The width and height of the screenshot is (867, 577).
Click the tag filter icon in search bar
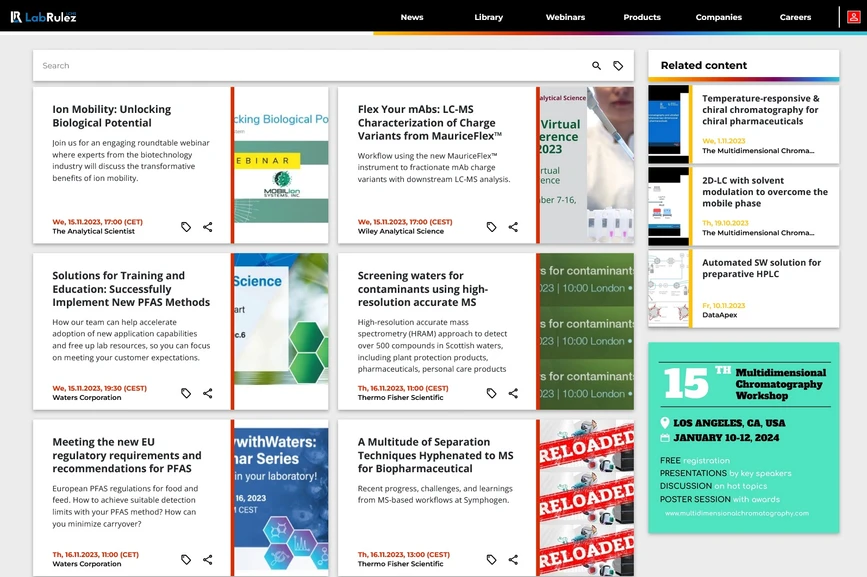(618, 66)
